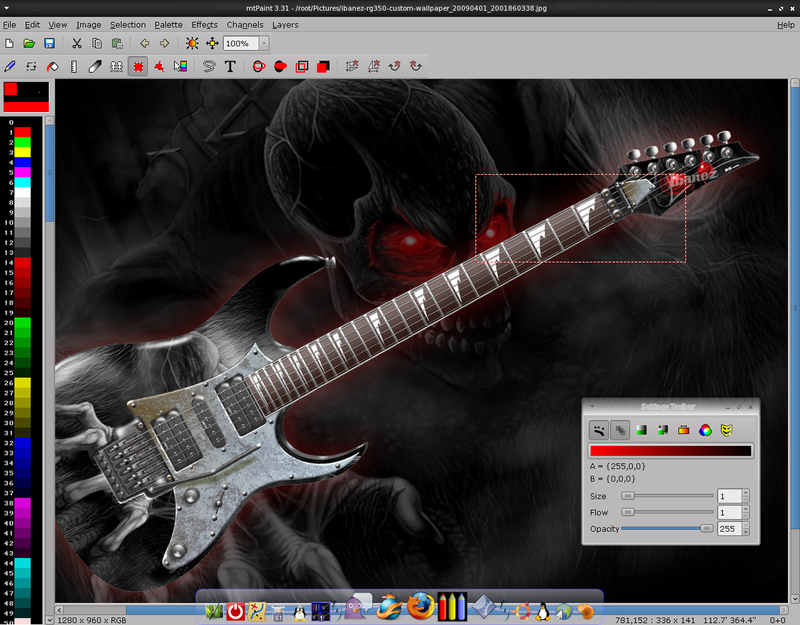Outline the selection with square icon
The height and width of the screenshot is (625, 800).
click(x=302, y=66)
